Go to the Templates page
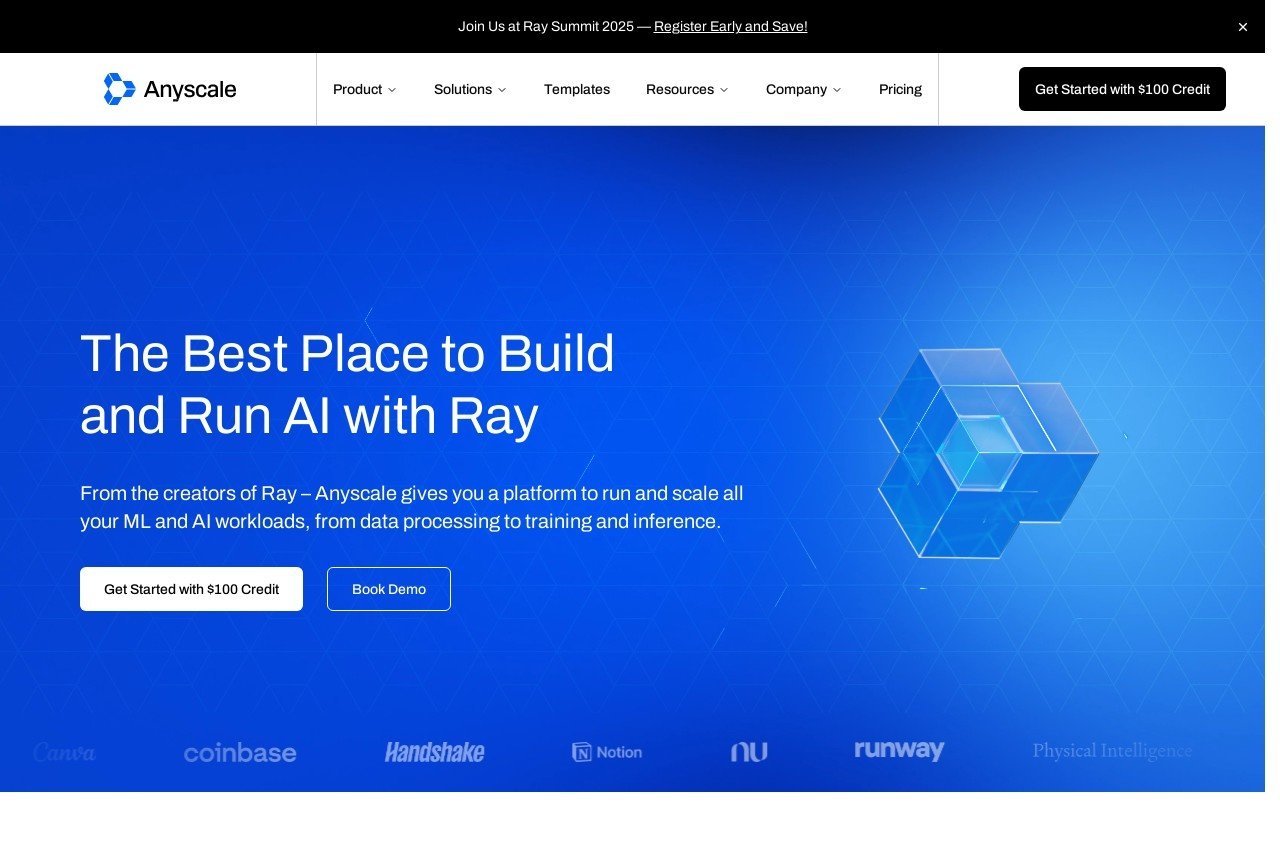Screen dimensions: 1280x853 tap(577, 89)
